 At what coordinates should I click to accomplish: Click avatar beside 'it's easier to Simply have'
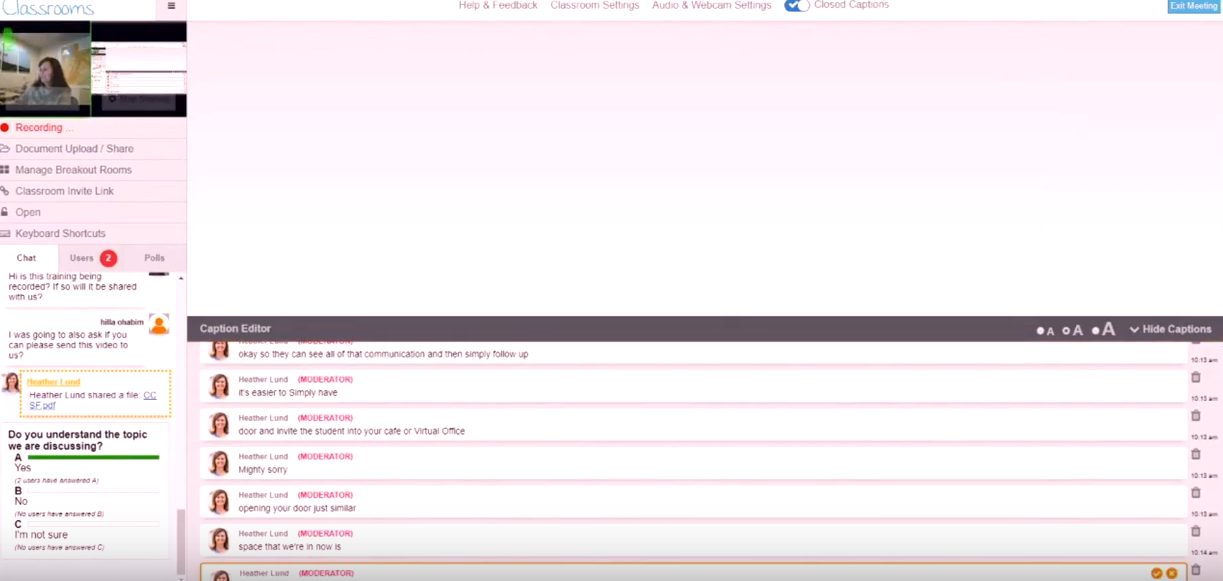[219, 386]
